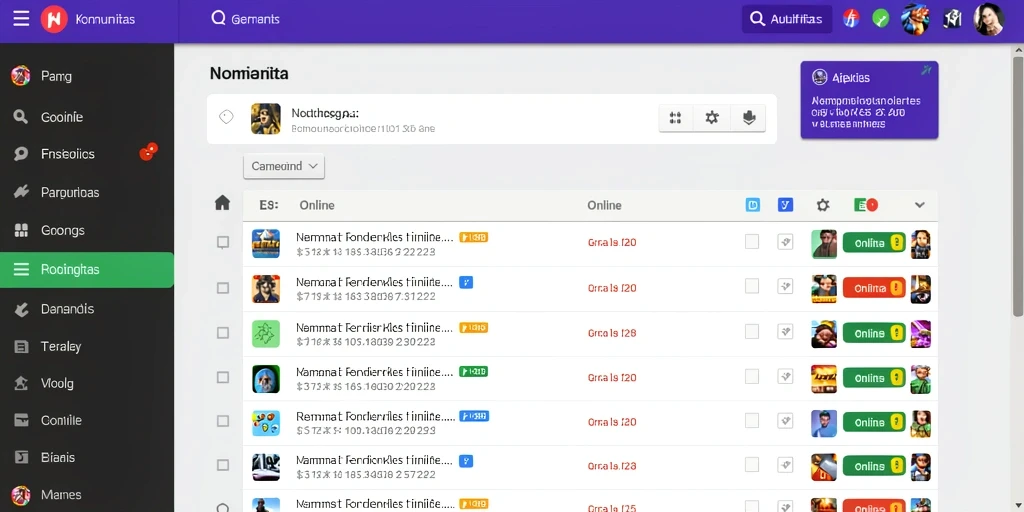The width and height of the screenshot is (1024, 512).
Task: Open the green checkmark icon in top bar
Action: pos(881,19)
